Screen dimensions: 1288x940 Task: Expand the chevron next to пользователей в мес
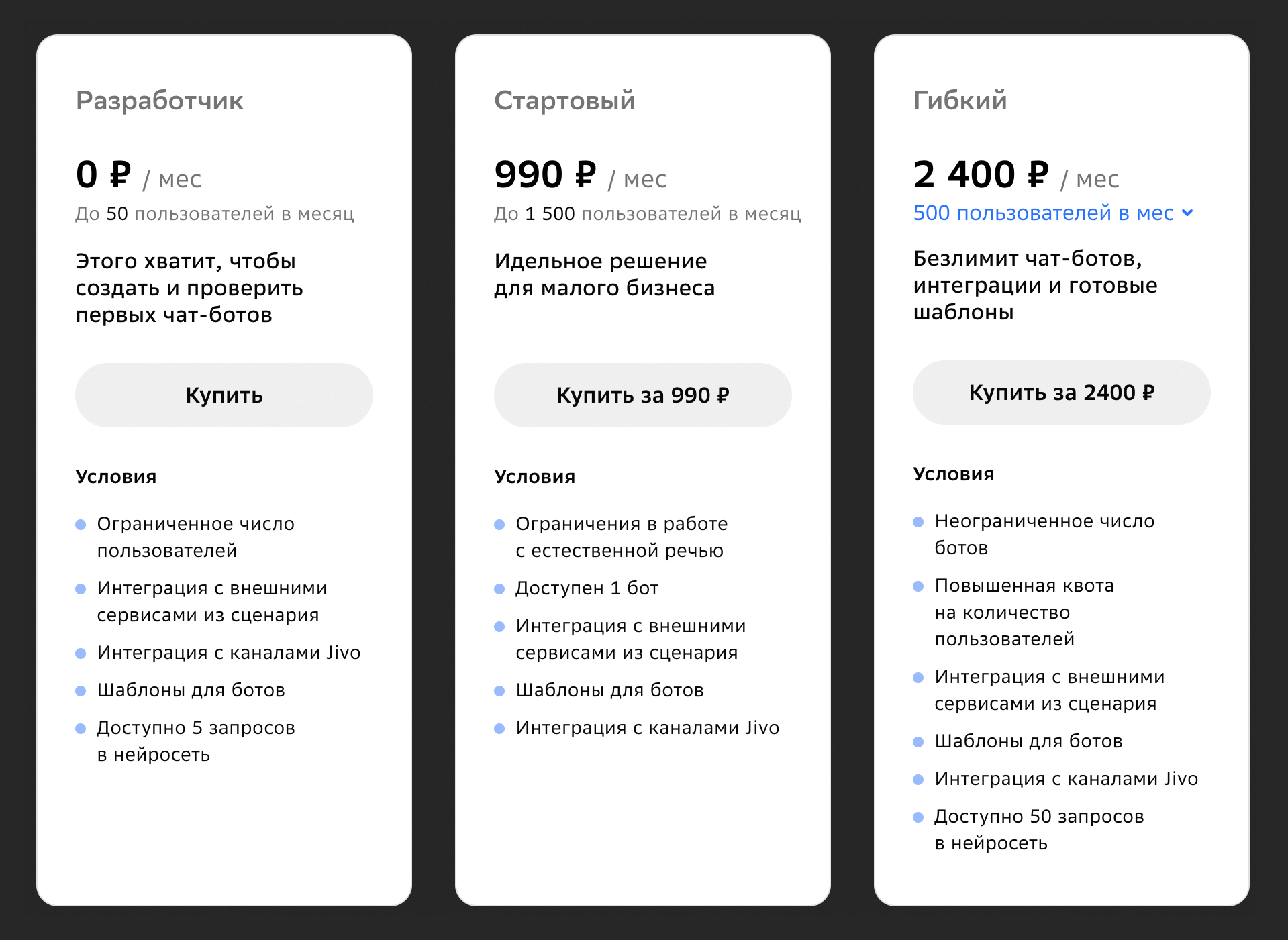point(1187,213)
